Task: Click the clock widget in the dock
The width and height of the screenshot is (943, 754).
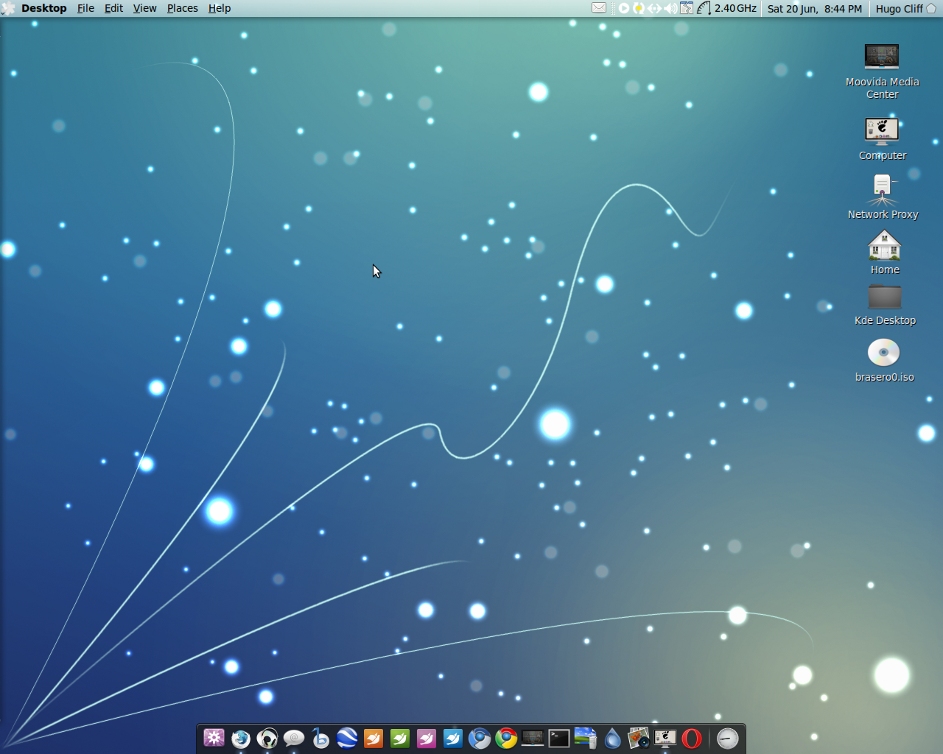Action: coord(727,738)
